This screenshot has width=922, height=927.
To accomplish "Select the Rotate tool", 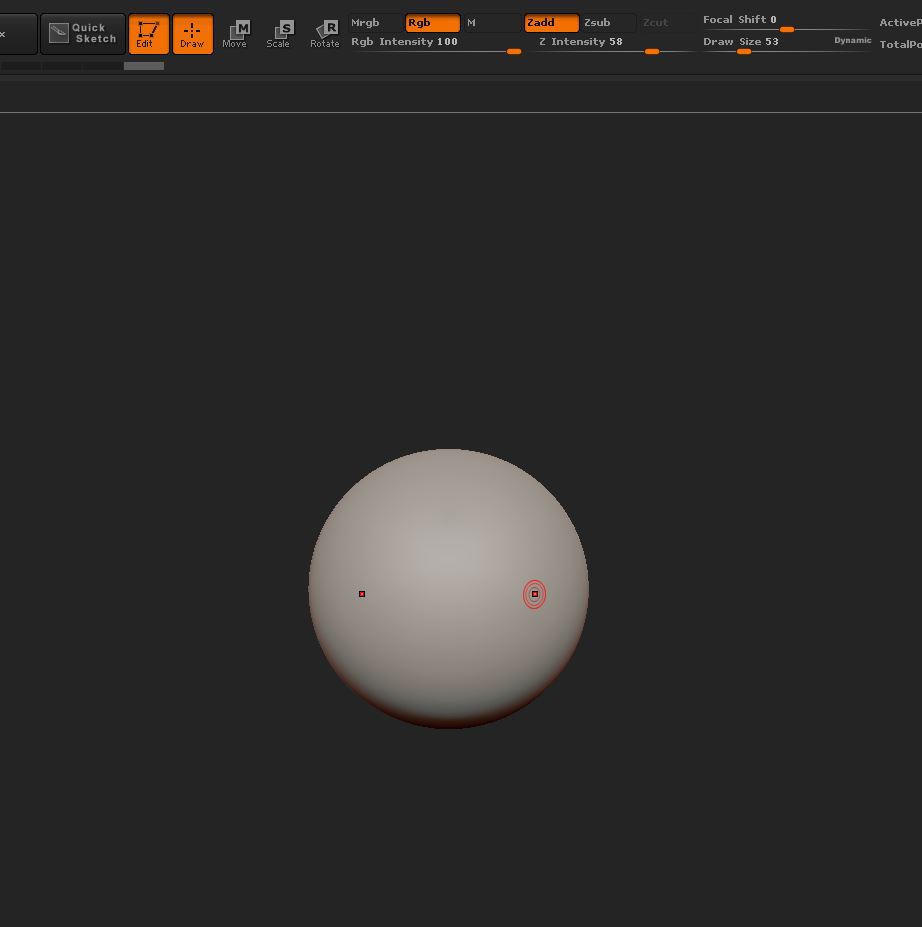I will (324, 34).
